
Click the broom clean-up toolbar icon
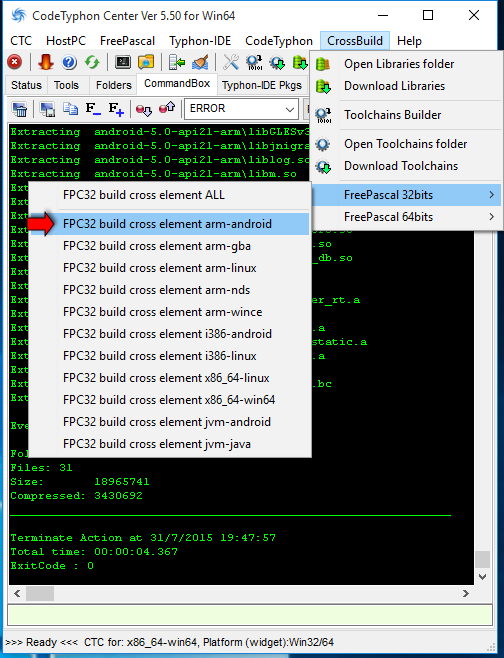[x=200, y=63]
